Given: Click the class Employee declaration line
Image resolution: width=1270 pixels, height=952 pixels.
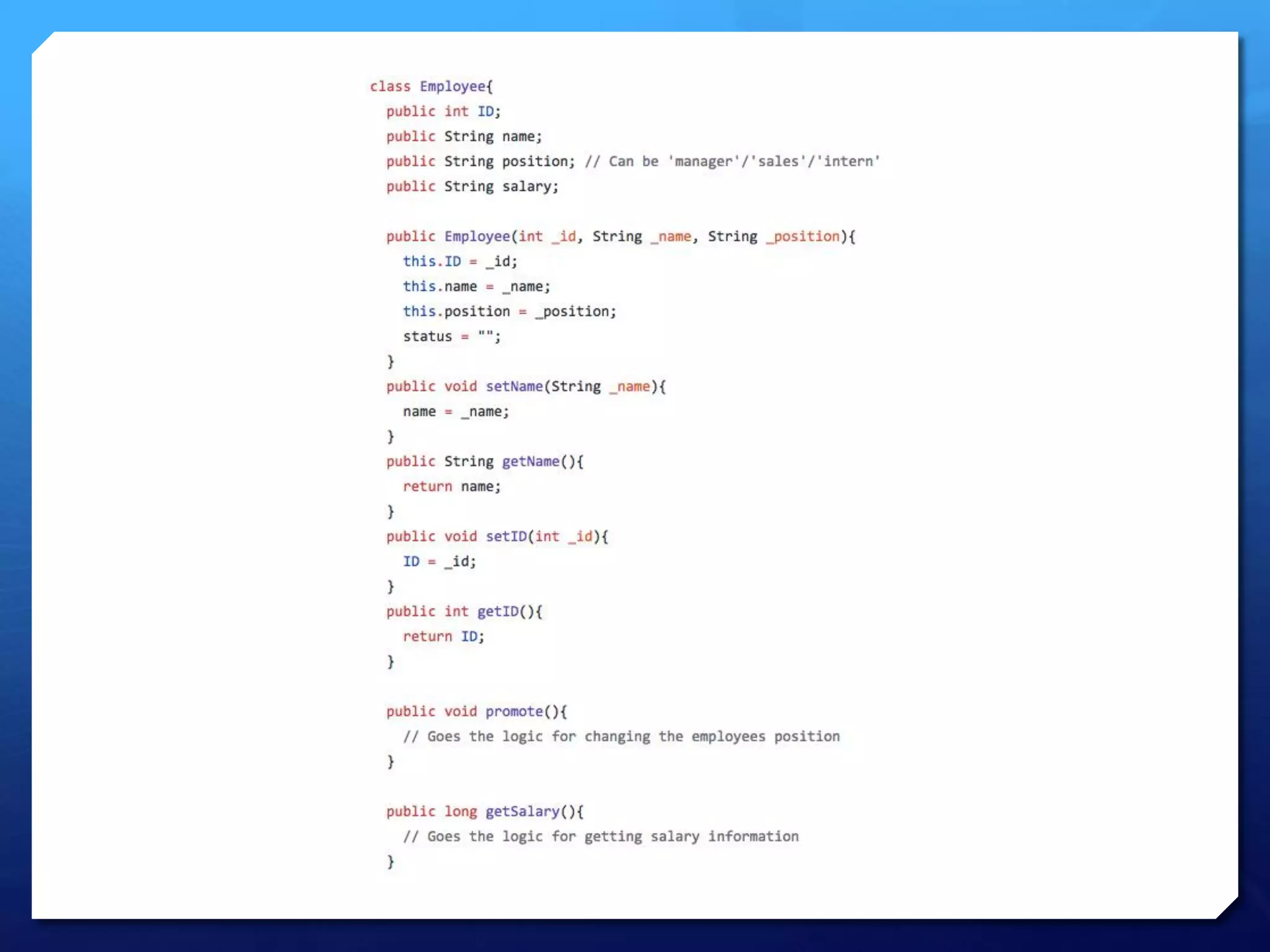Looking at the screenshot, I should pyautogui.click(x=431, y=86).
